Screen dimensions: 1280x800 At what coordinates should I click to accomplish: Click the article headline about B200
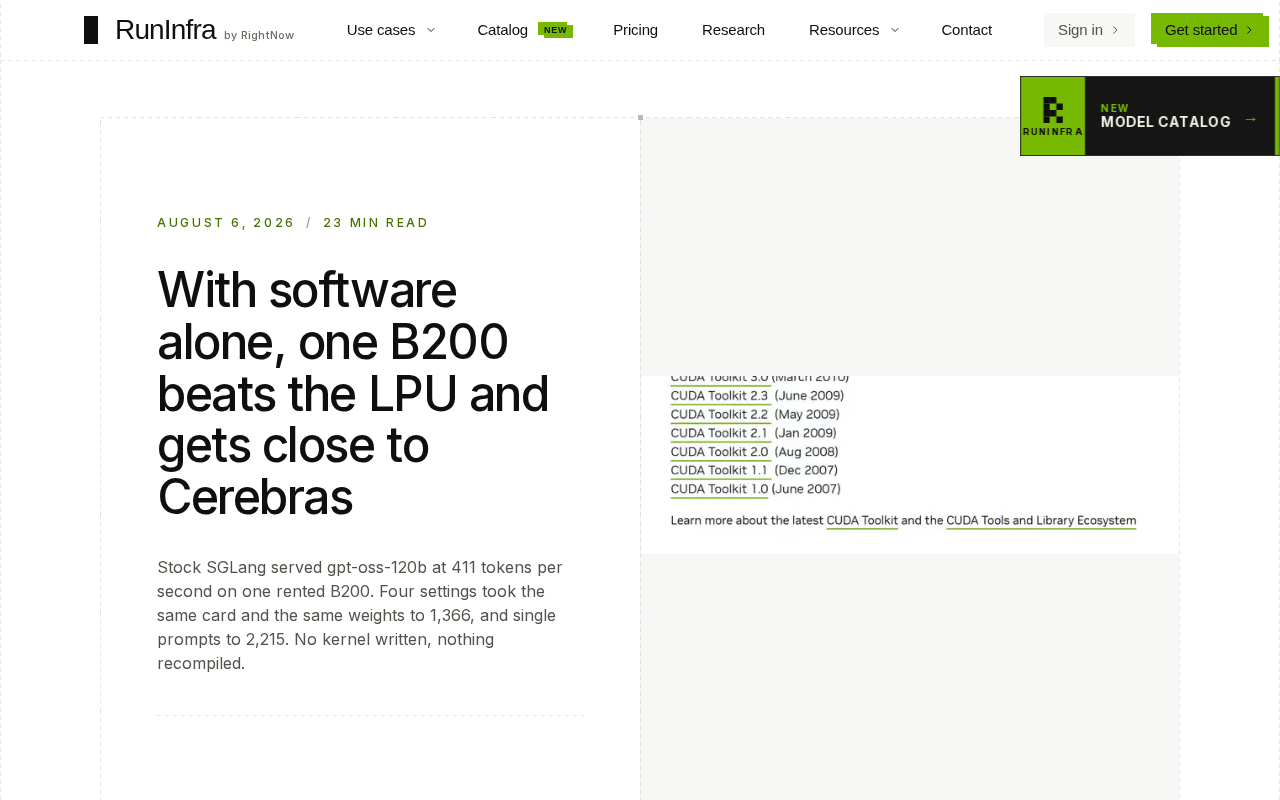click(355, 393)
